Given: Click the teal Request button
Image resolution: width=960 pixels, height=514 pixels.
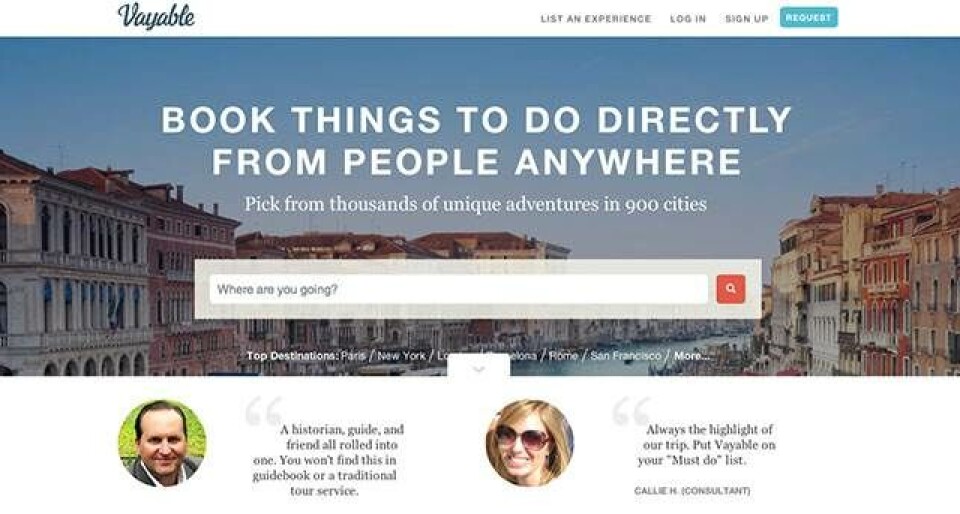Looking at the screenshot, I should tap(808, 18).
